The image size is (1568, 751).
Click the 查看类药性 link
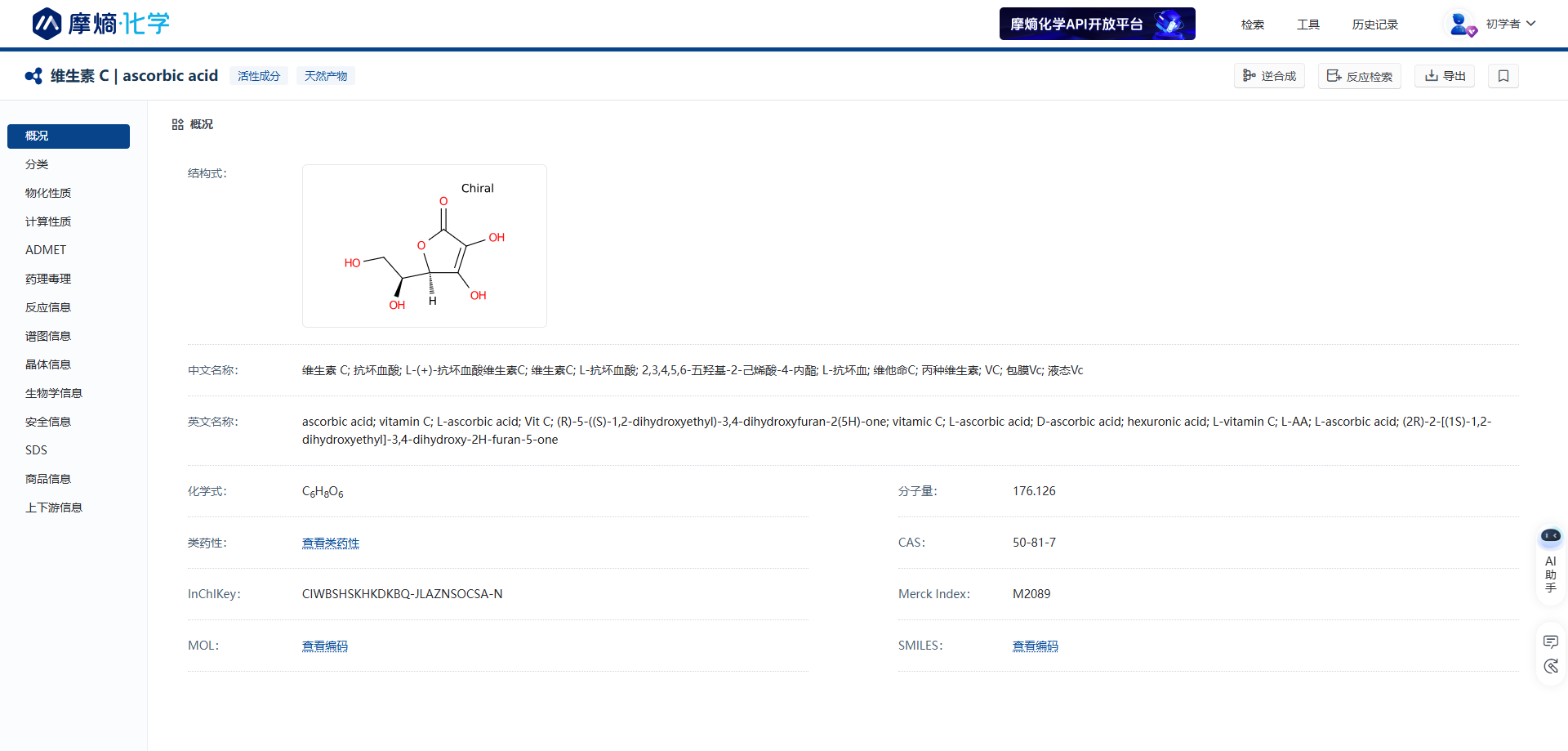(x=331, y=543)
